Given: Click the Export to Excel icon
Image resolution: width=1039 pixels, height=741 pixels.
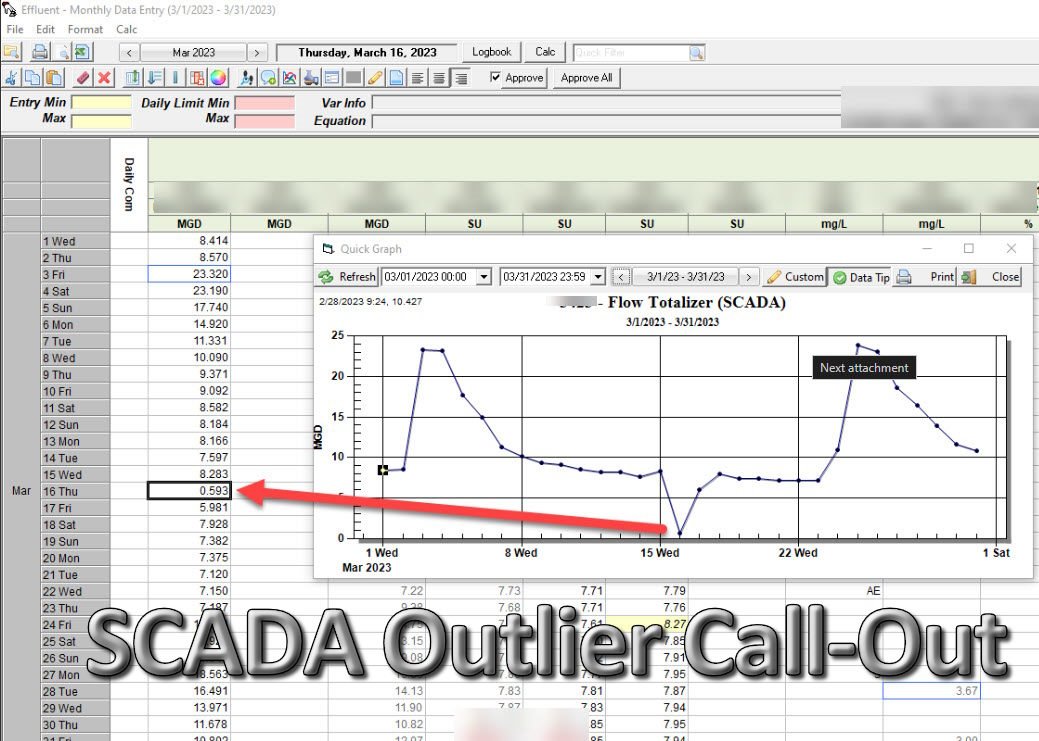Looking at the screenshot, I should click(81, 52).
